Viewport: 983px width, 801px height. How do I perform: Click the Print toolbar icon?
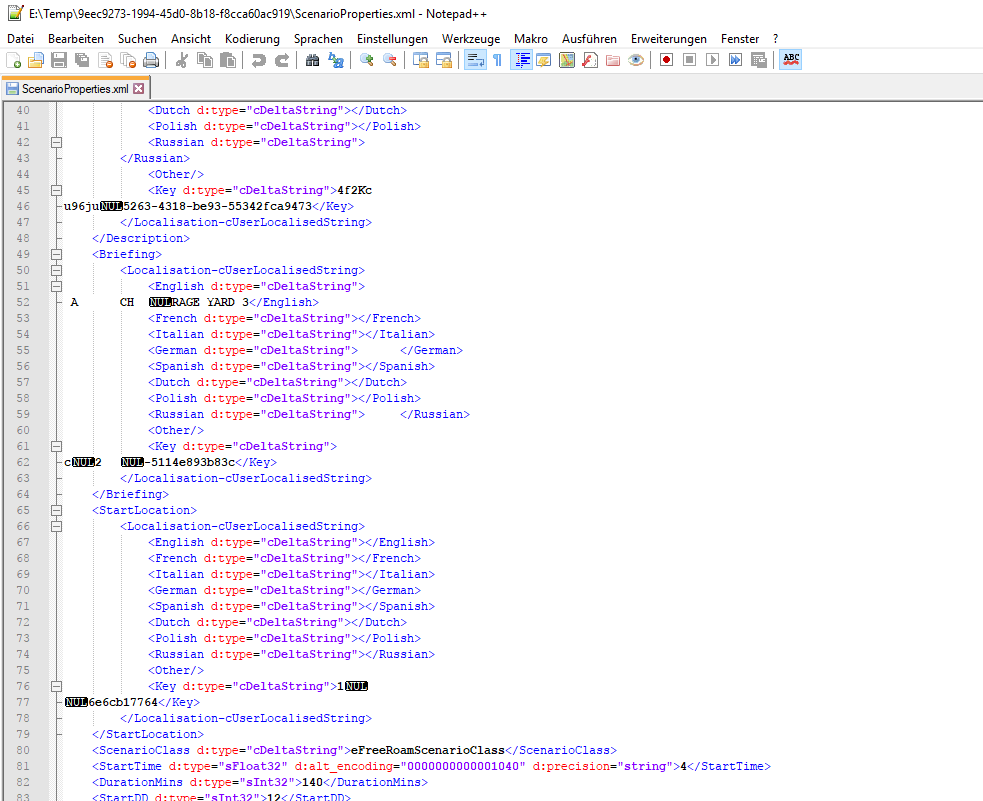click(x=151, y=60)
